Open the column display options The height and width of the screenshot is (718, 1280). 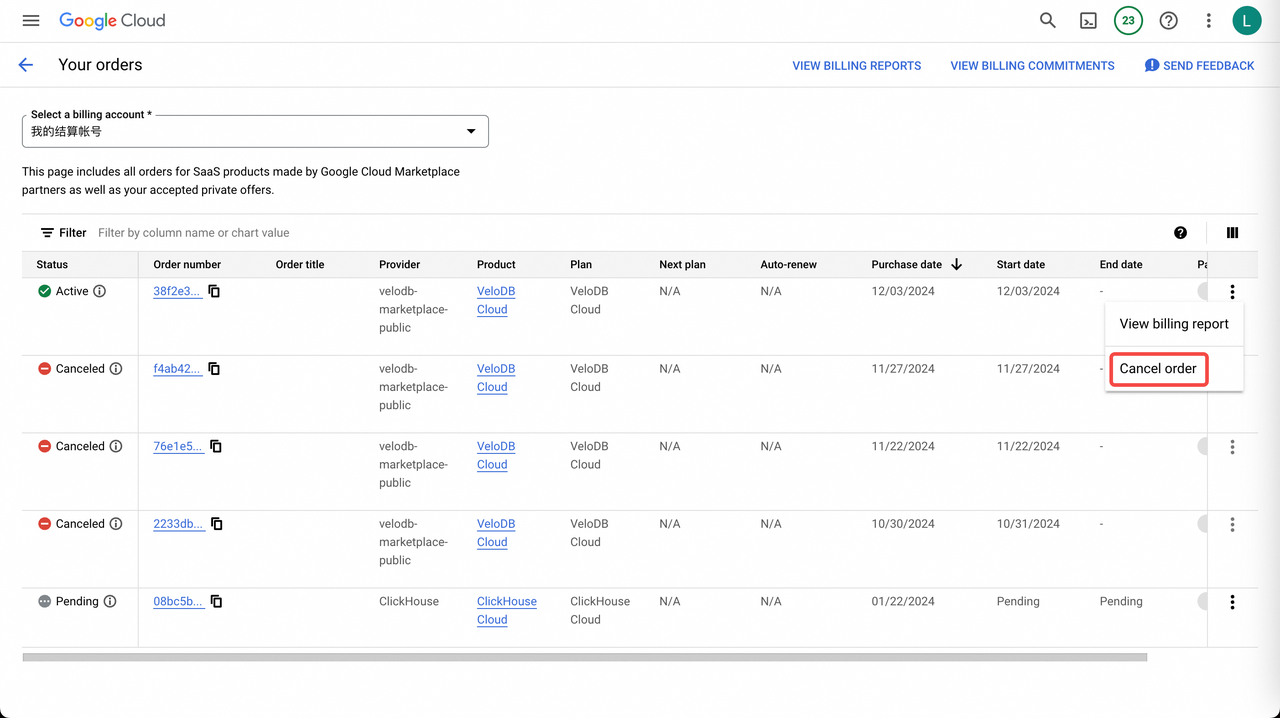coord(1232,232)
